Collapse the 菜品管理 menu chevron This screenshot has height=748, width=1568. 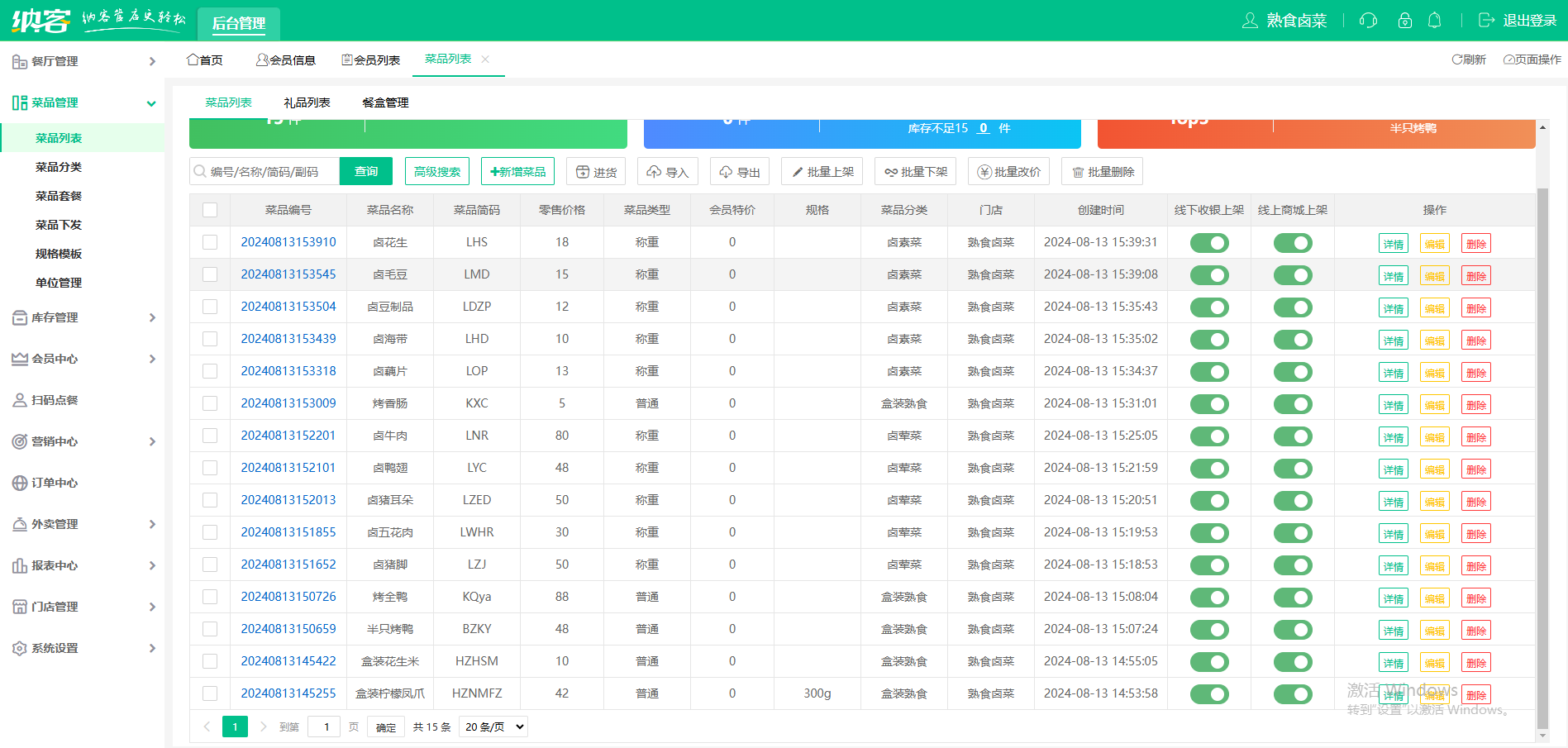(151, 103)
